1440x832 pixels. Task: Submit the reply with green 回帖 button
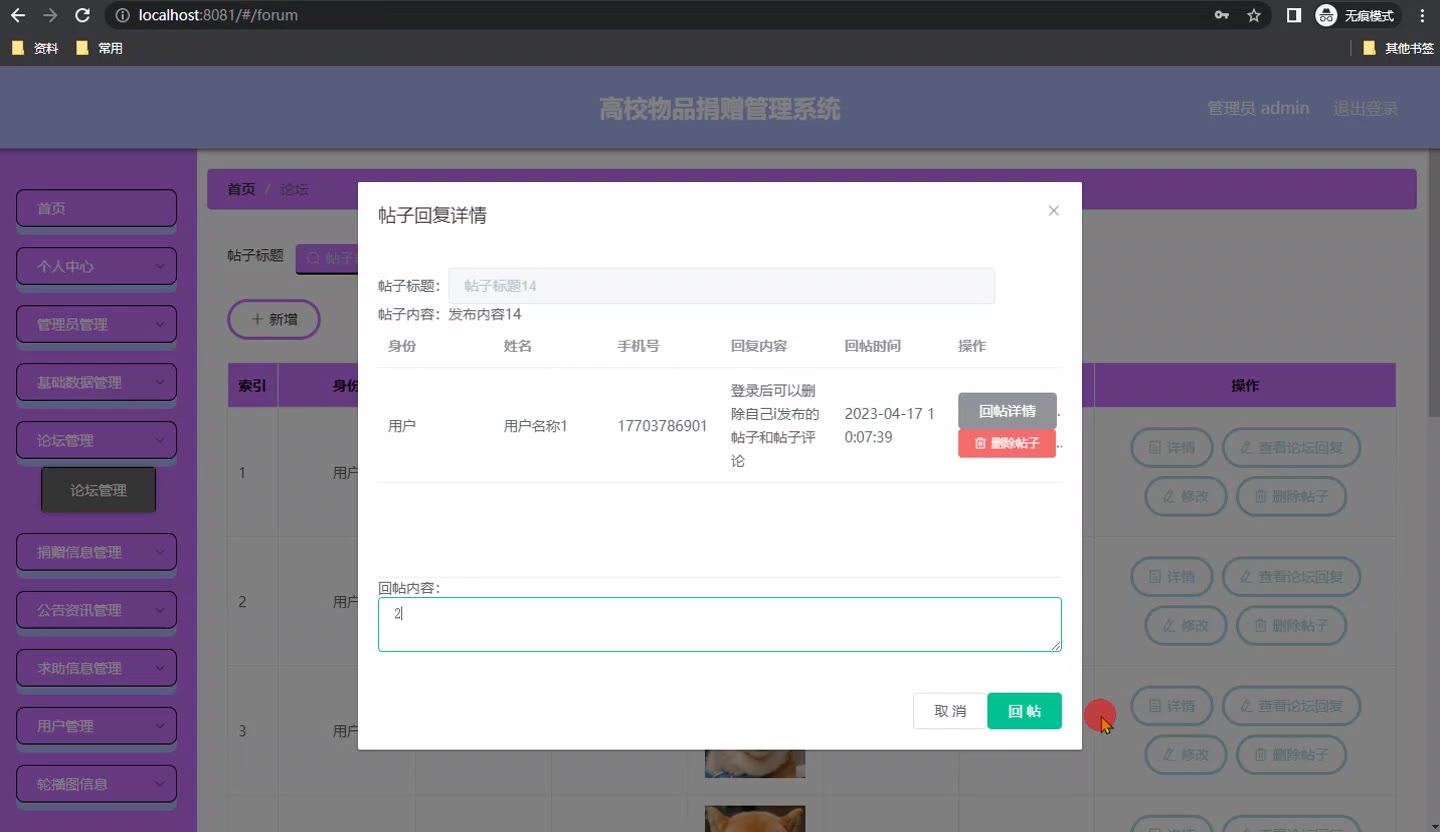pyautogui.click(x=1024, y=711)
